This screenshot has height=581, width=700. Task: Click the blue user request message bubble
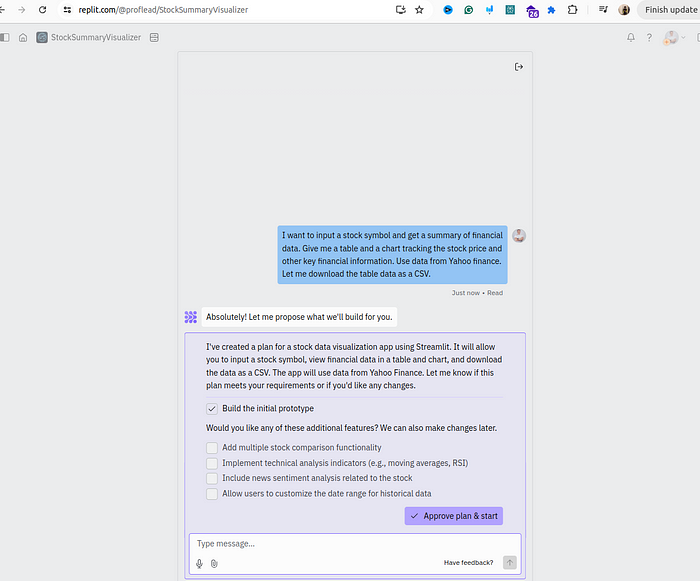(392, 255)
